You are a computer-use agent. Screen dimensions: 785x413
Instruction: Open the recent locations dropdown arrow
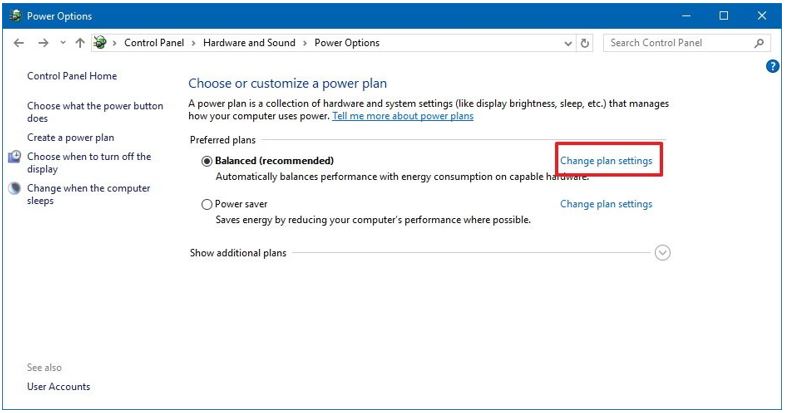(x=63, y=43)
